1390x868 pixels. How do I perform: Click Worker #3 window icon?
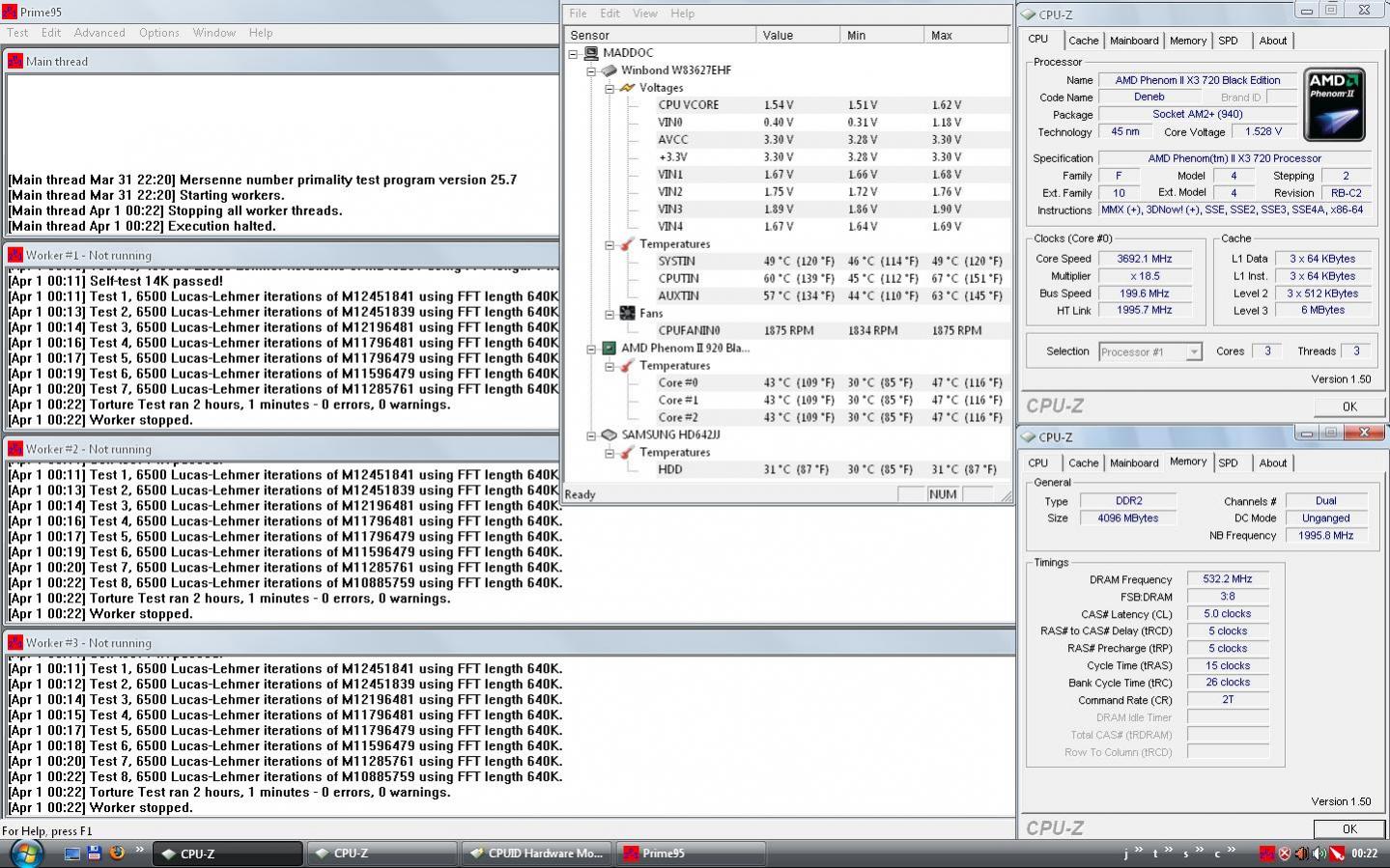pyautogui.click(x=15, y=643)
